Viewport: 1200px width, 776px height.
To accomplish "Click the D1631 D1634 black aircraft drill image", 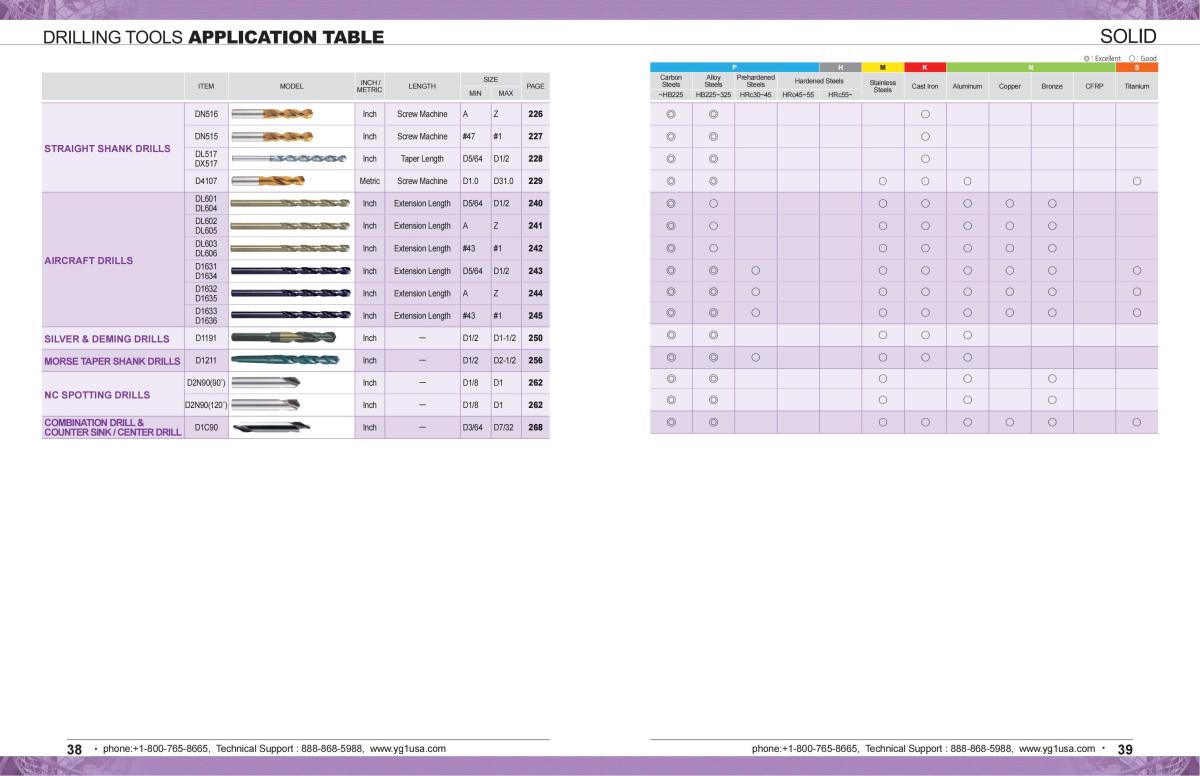I will (x=289, y=271).
